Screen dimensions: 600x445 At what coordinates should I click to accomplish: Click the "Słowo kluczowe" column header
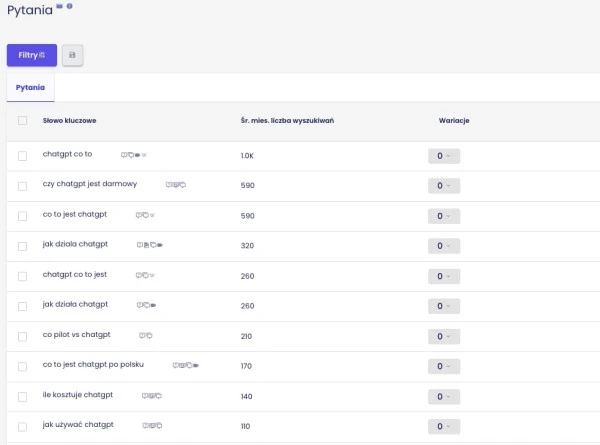pyautogui.click(x=69, y=121)
